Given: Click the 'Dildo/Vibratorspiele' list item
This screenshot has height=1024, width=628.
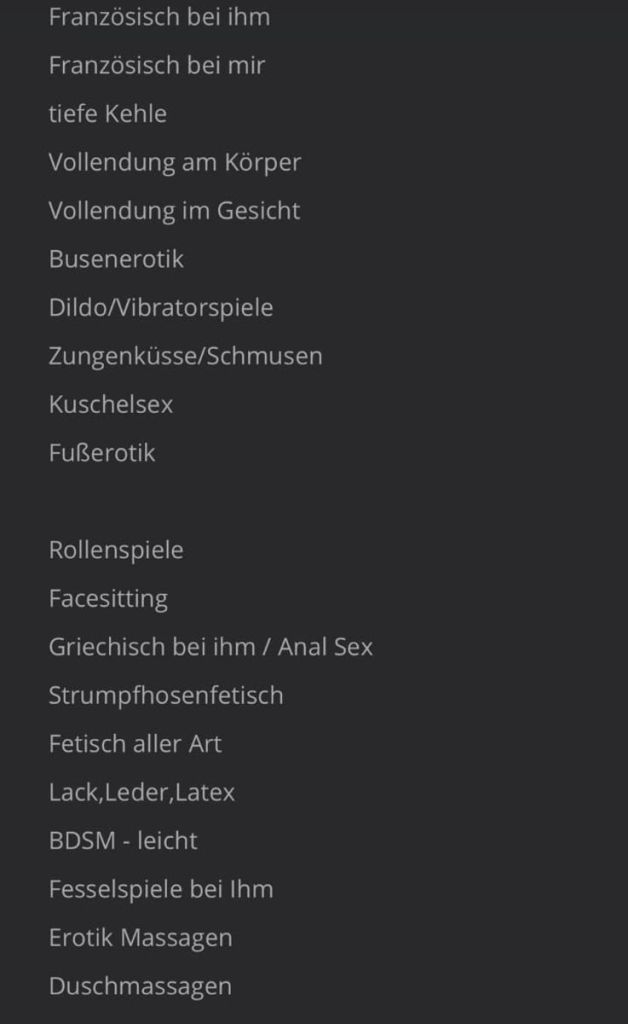Looking at the screenshot, I should coord(160,308).
